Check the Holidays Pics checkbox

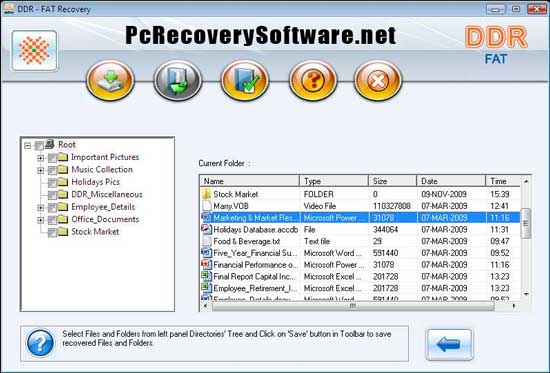pyautogui.click(x=52, y=183)
